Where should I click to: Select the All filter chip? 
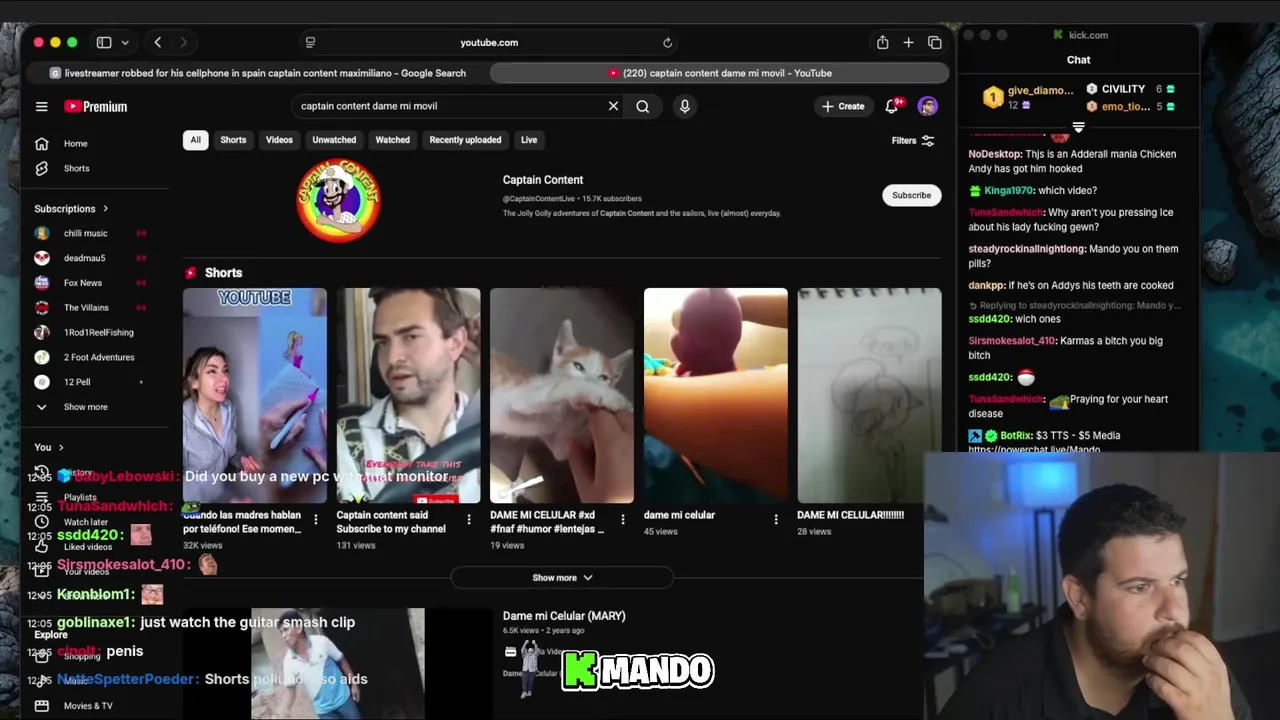pos(195,140)
